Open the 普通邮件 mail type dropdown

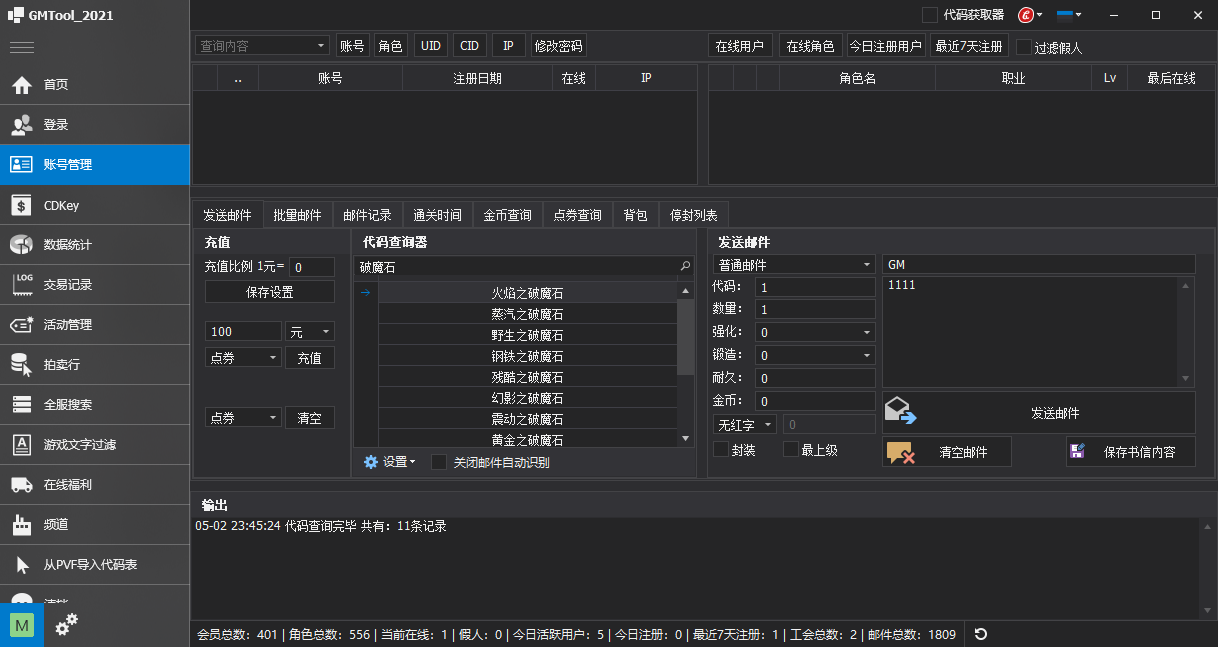[793, 263]
